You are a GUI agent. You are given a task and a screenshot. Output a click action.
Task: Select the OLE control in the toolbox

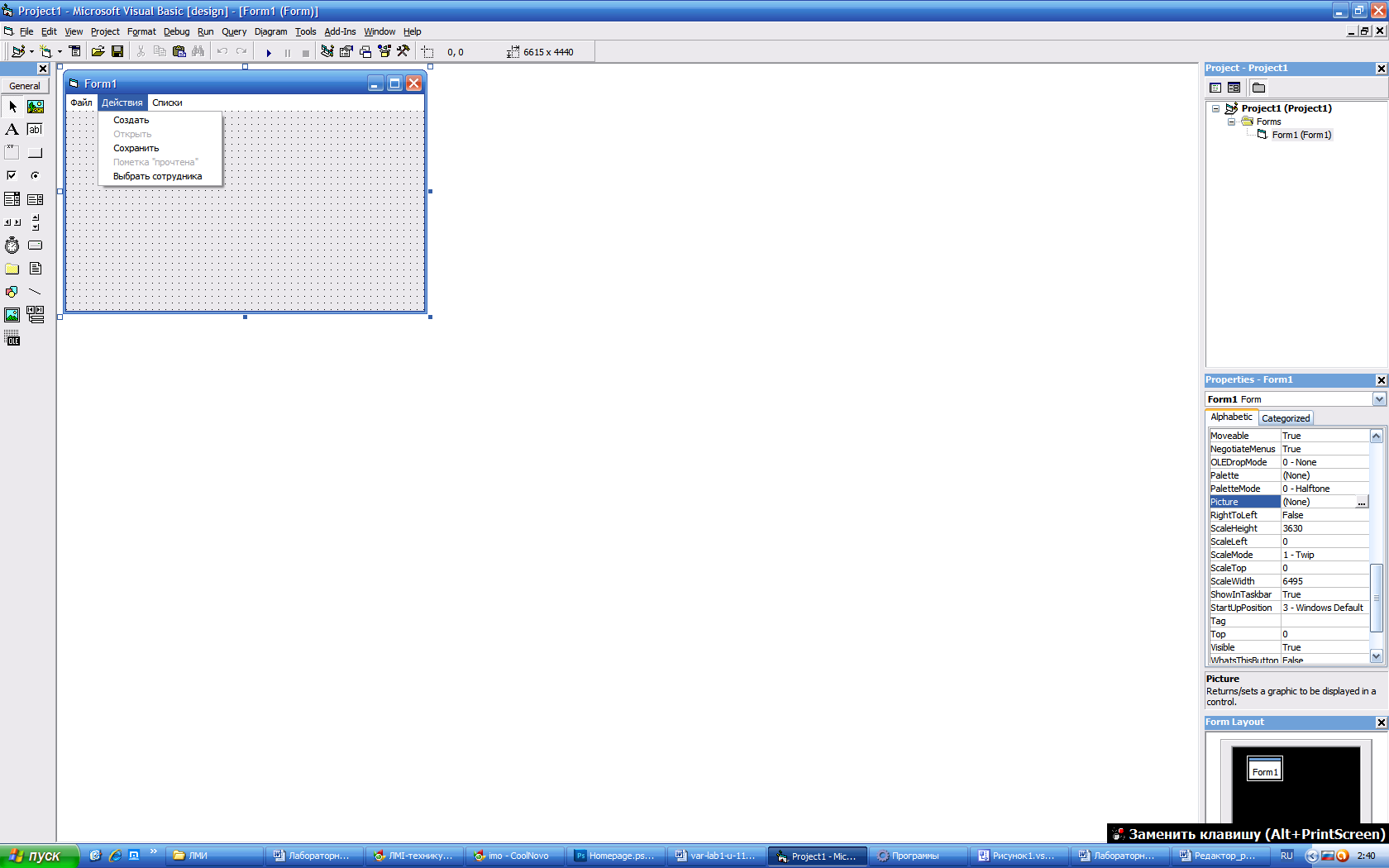pos(12,338)
